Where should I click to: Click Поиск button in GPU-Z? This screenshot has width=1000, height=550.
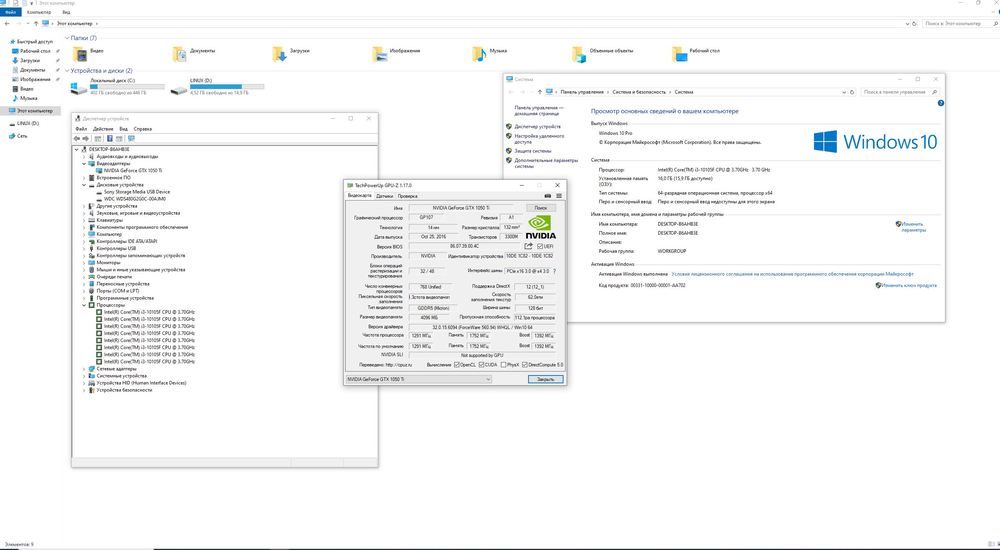(541, 208)
